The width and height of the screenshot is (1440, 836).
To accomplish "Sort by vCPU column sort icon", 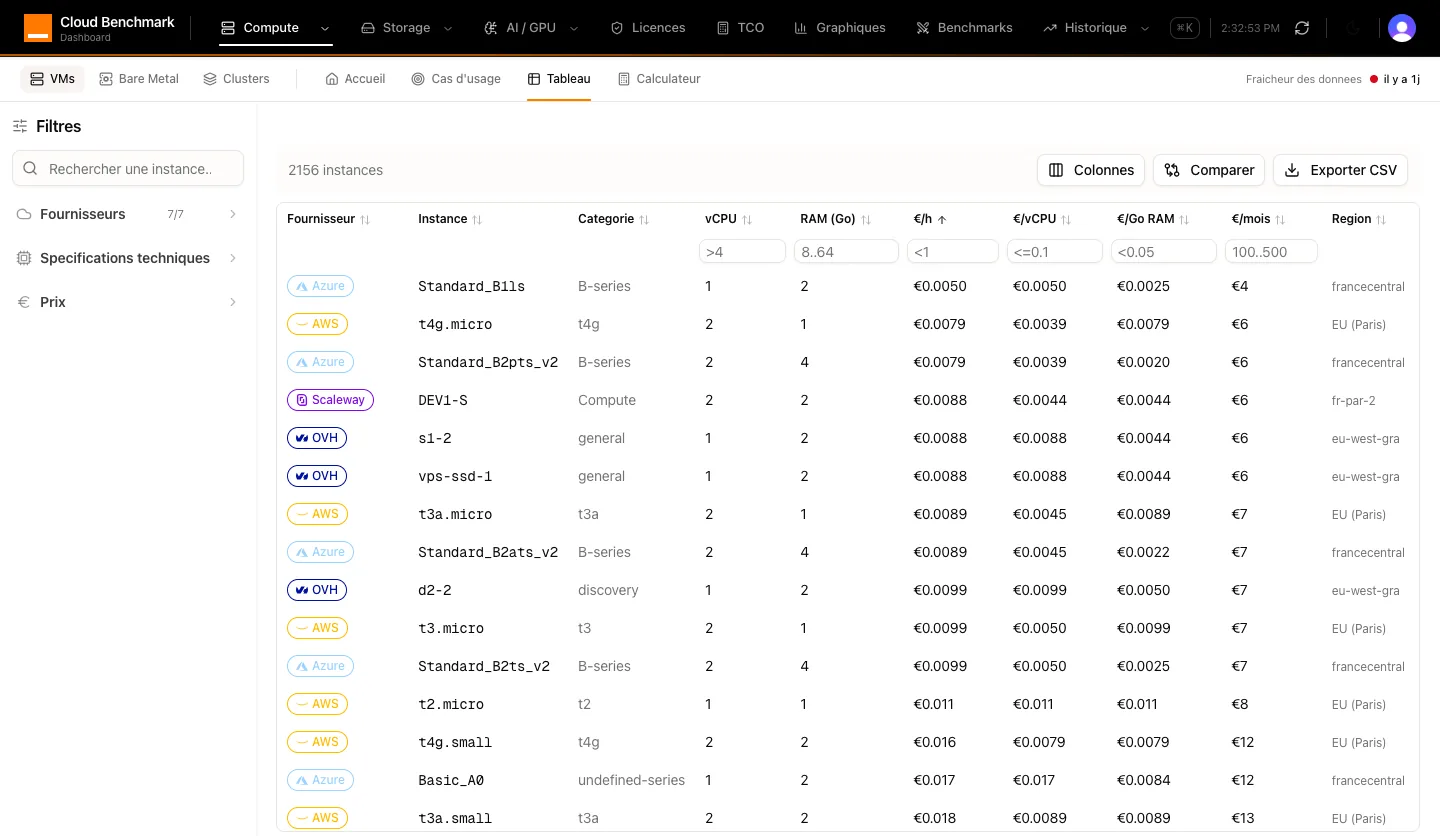I will tap(747, 219).
